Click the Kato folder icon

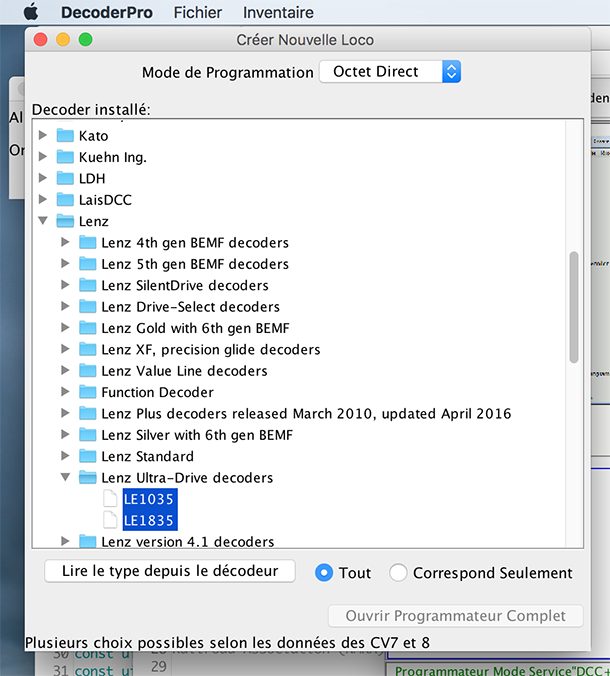(65, 135)
